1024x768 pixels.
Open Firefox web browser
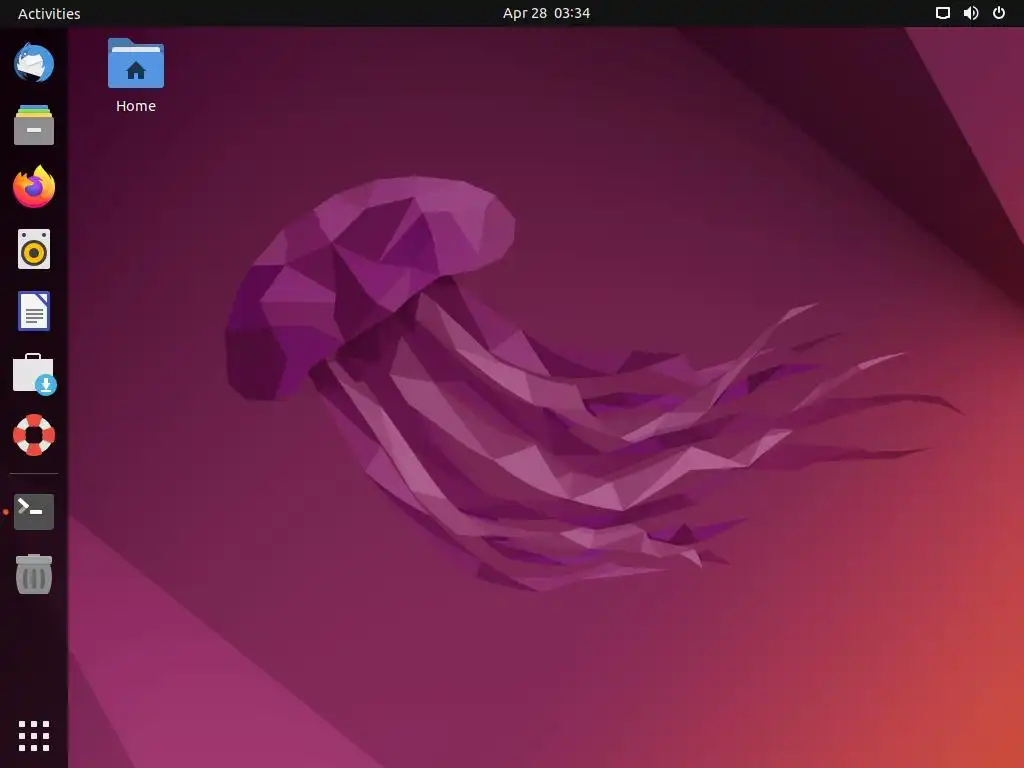point(34,187)
